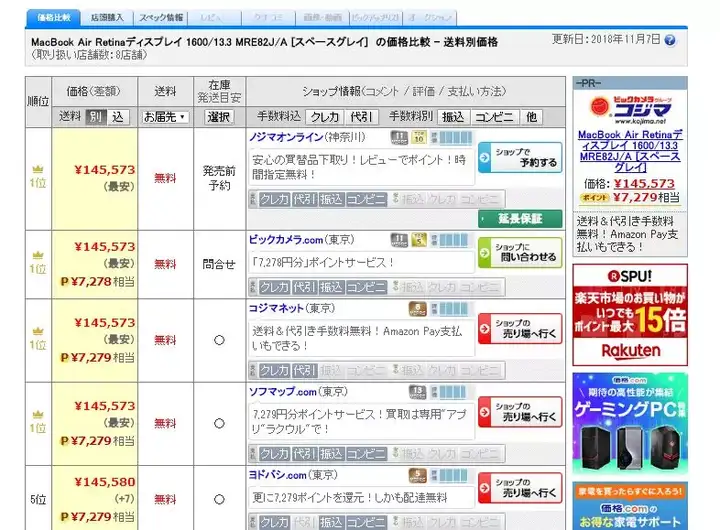720x530 pixels.
Task: Click ノジマオンライン's dark クレカ payment badge
Action: (x=274, y=199)
